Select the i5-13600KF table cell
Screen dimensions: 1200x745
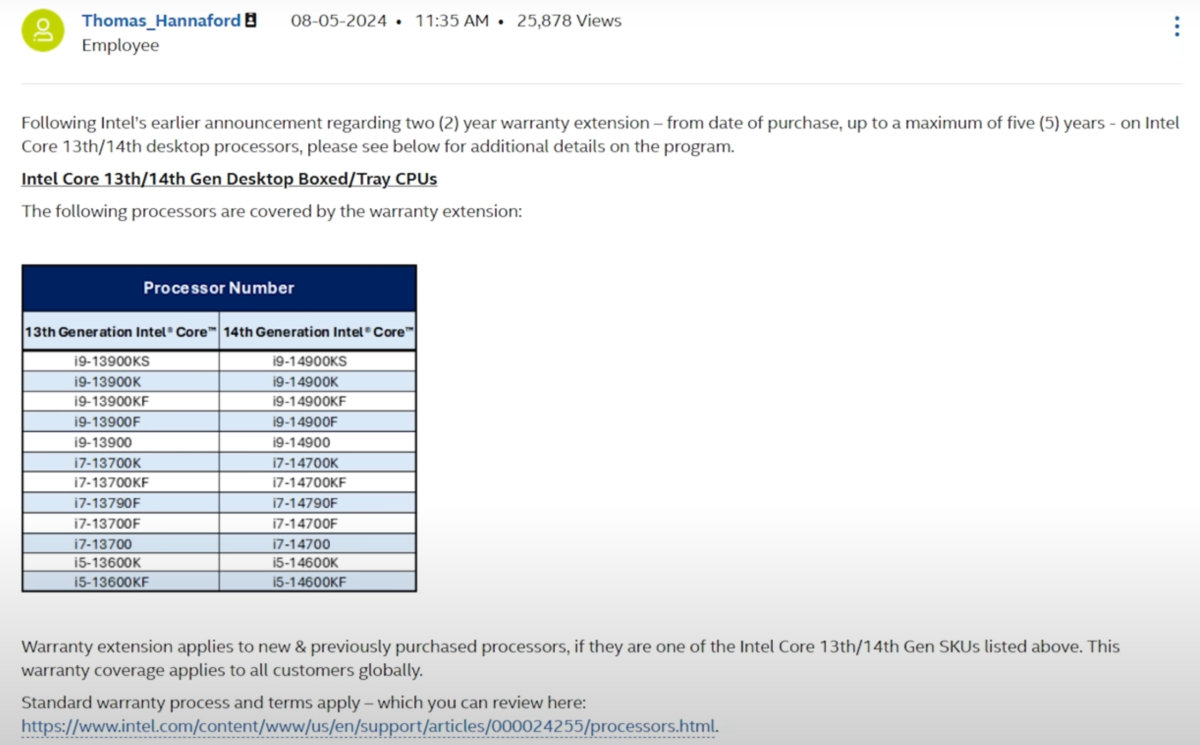click(121, 582)
